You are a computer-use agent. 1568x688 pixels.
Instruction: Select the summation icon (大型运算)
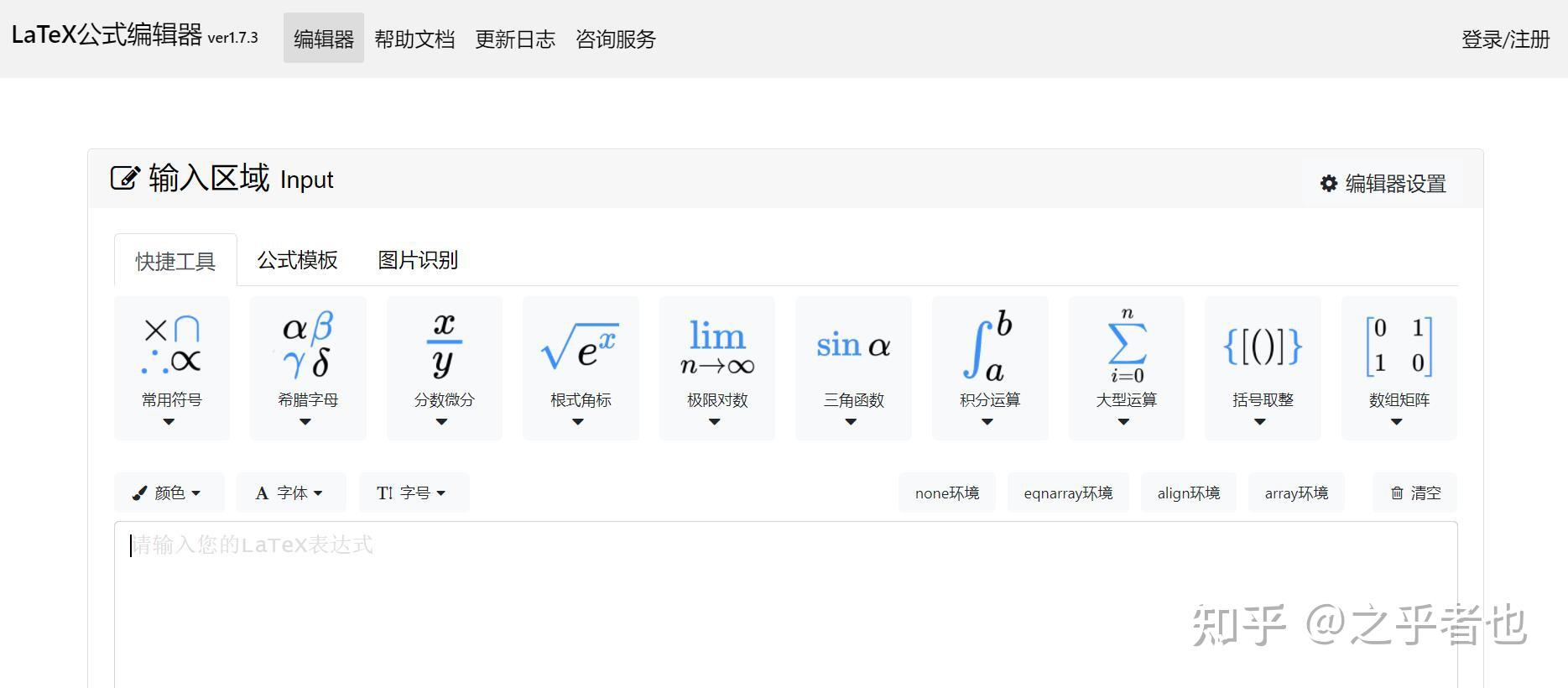(x=1127, y=346)
